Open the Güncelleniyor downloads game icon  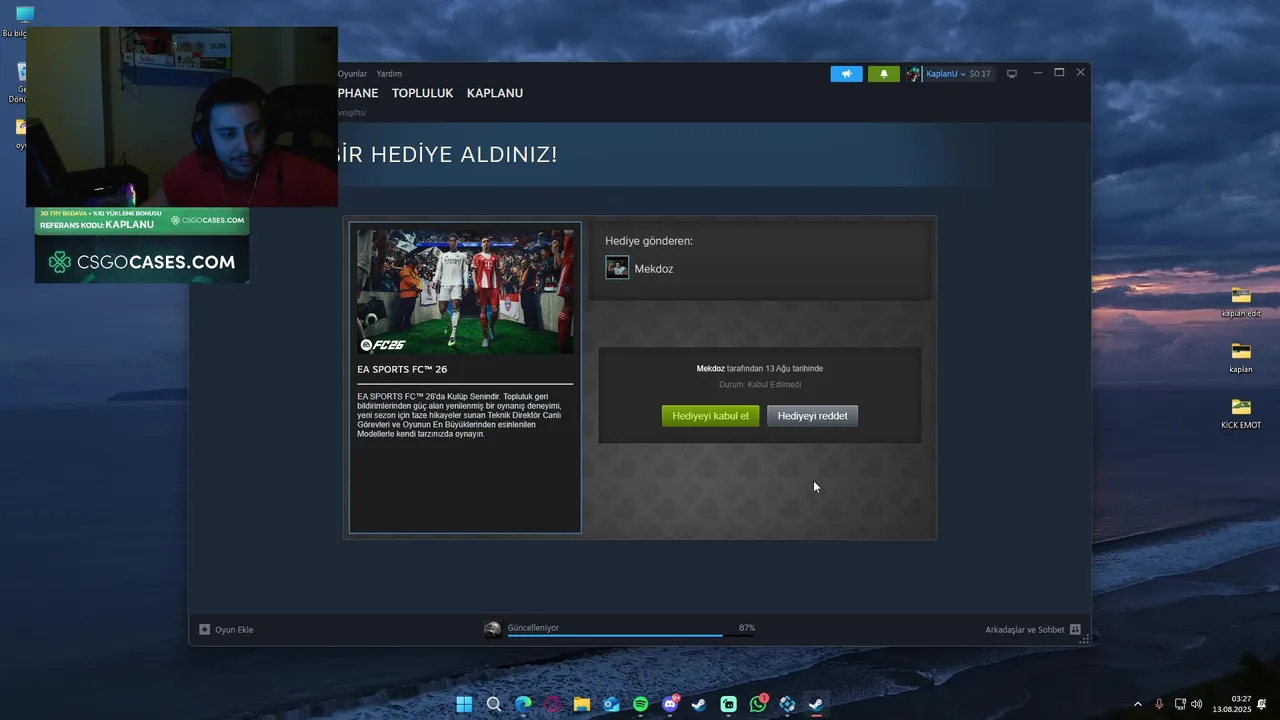tap(493, 629)
